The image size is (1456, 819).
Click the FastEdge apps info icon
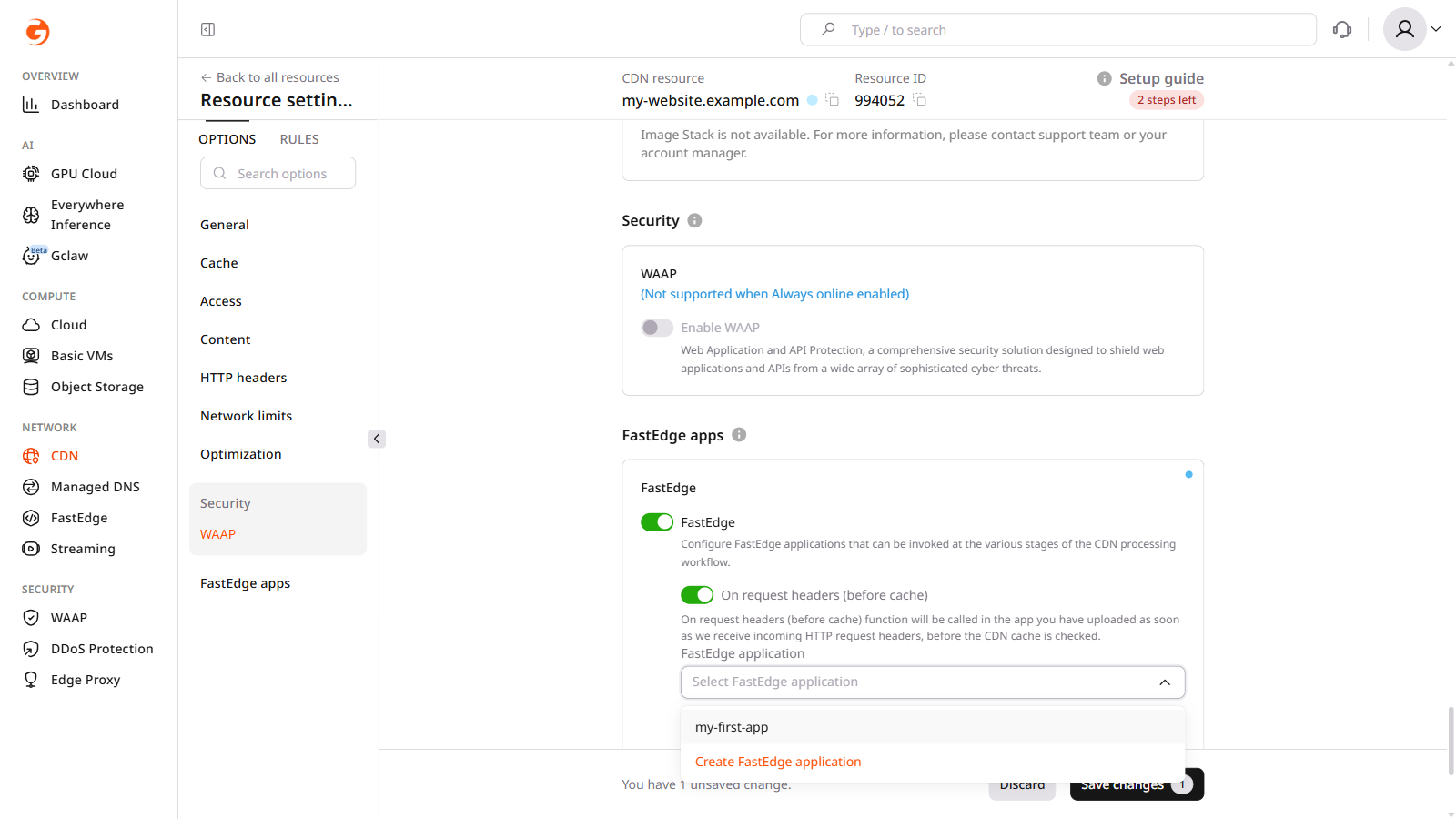[739, 435]
